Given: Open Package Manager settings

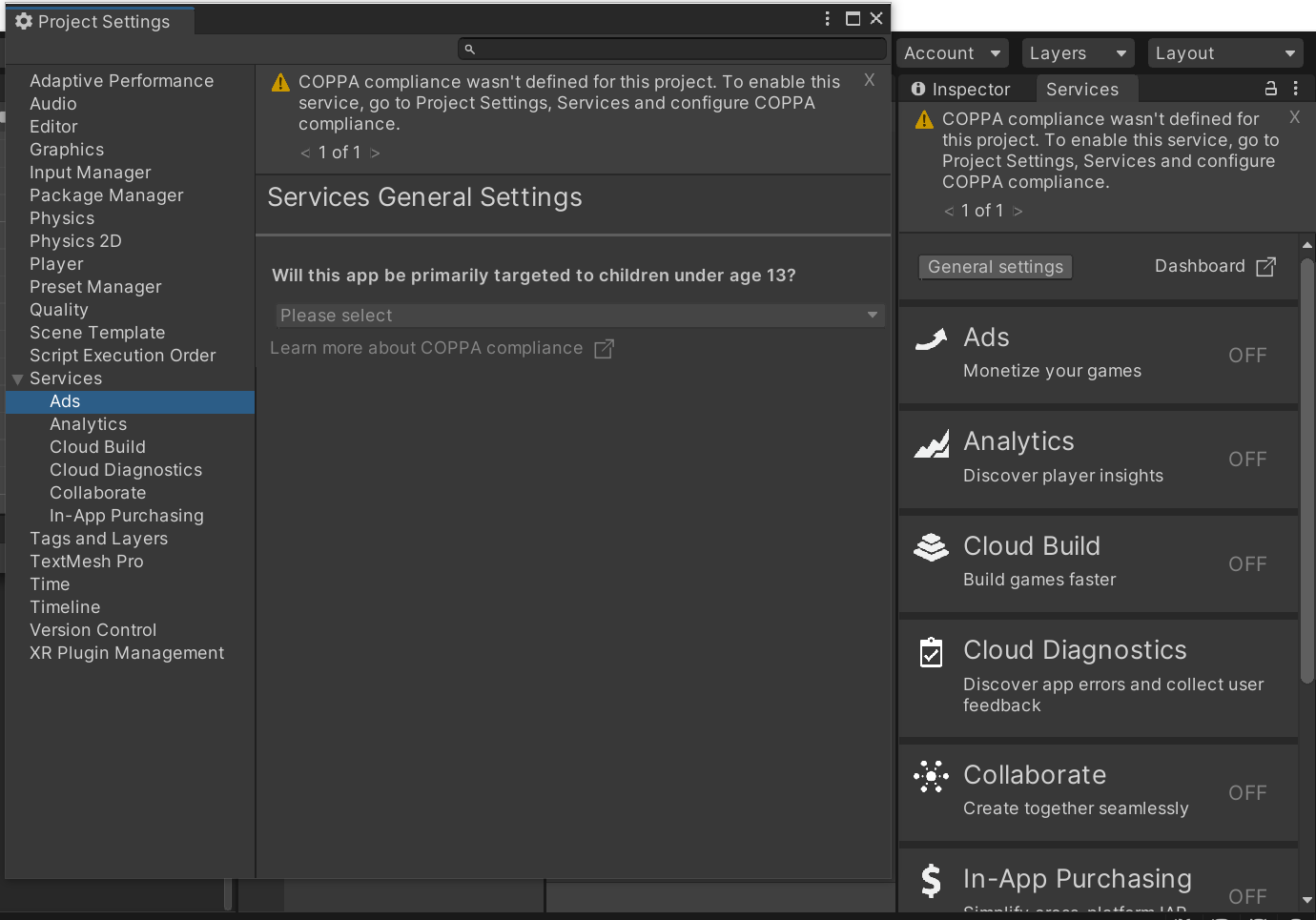Looking at the screenshot, I should [x=107, y=195].
